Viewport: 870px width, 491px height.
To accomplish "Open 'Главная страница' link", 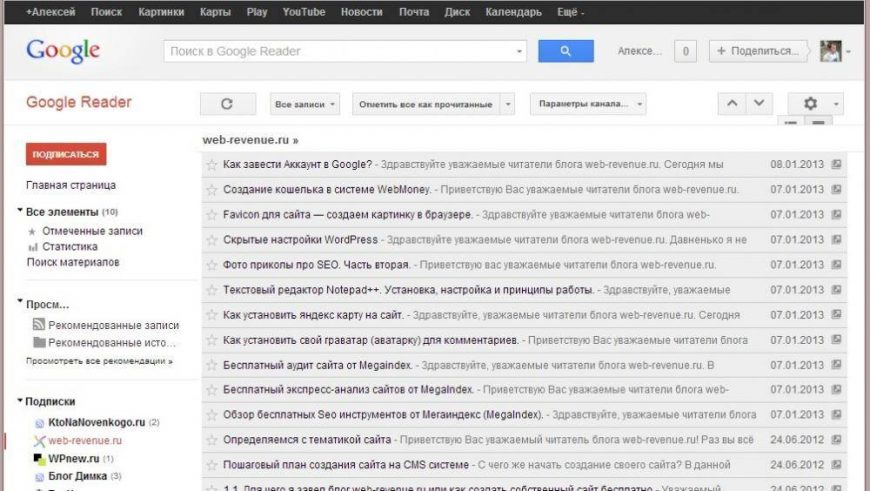I will (x=71, y=185).
